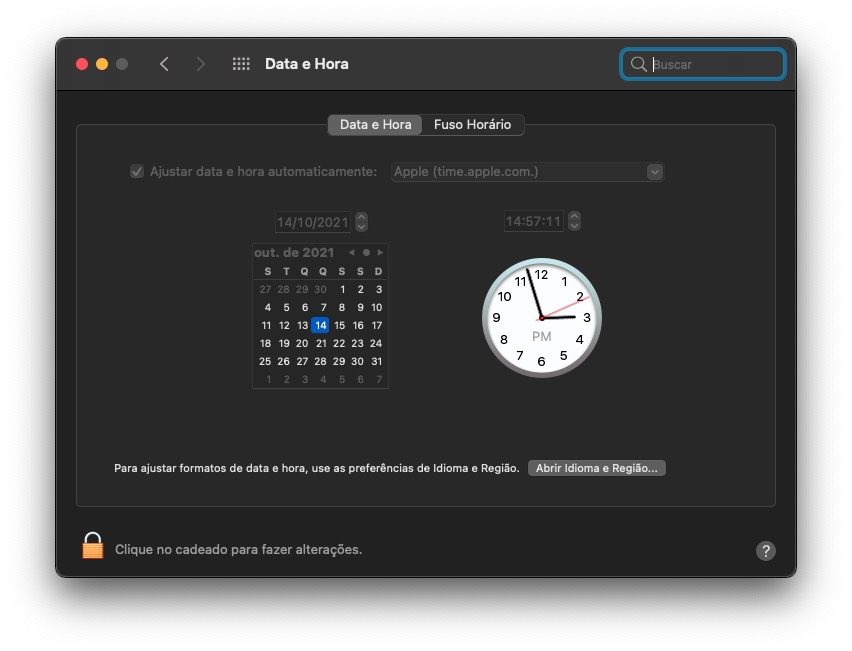Click the time field stepper arrows
The width and height of the screenshot is (852, 651).
point(574,222)
